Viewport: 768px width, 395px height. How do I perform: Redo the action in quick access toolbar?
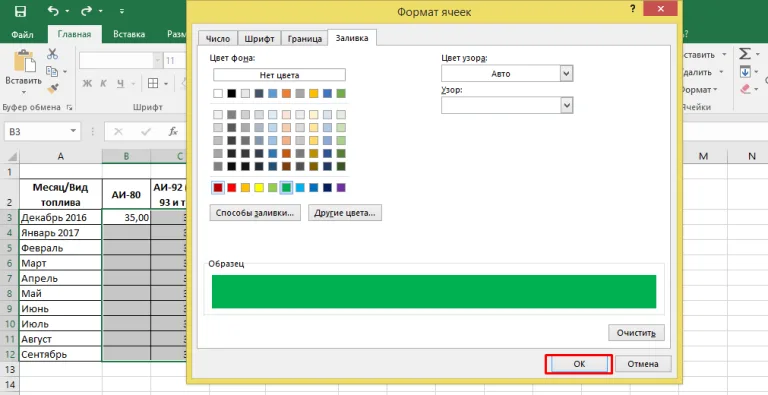tap(87, 11)
